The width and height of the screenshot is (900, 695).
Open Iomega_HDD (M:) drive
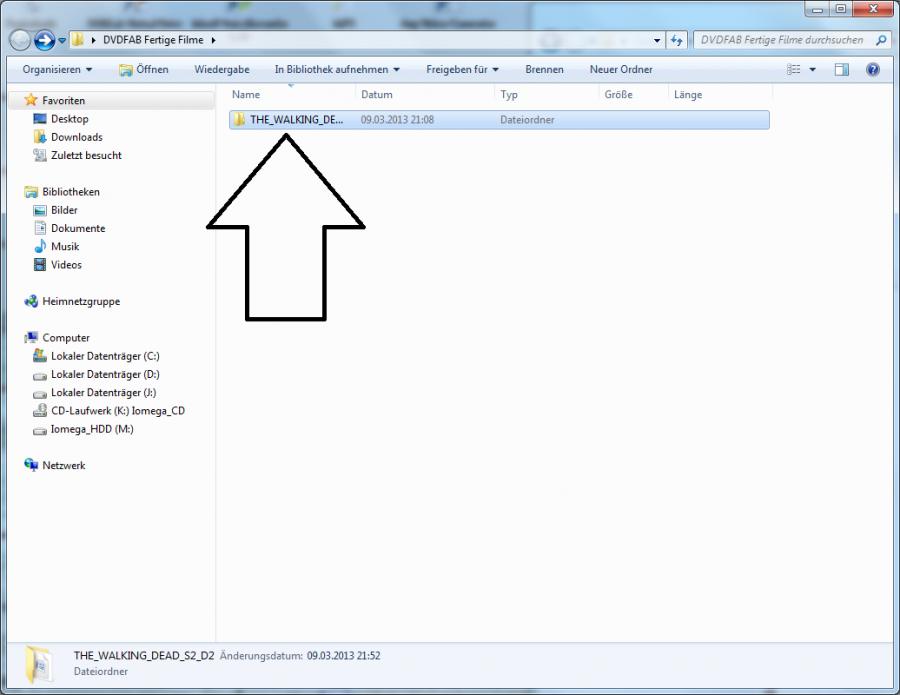coord(92,429)
